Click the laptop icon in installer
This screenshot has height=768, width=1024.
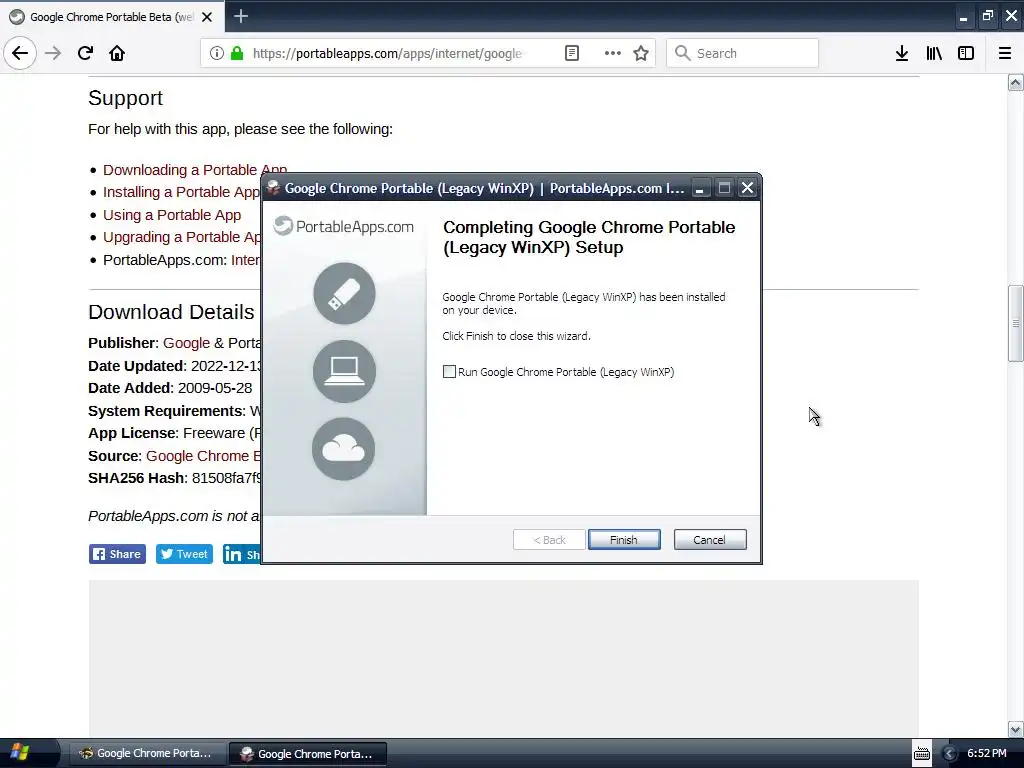click(344, 371)
